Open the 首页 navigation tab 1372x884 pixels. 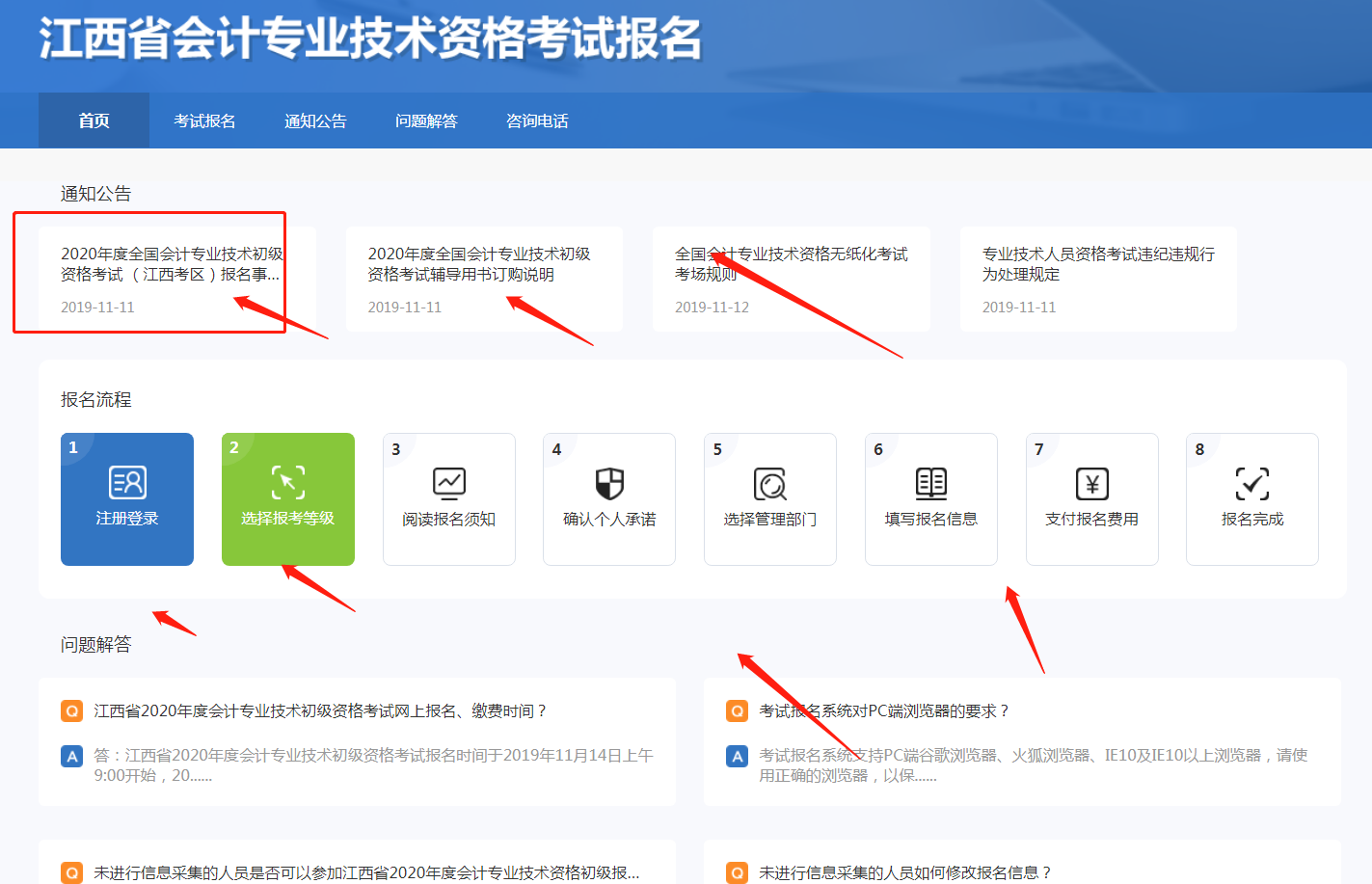(x=94, y=121)
